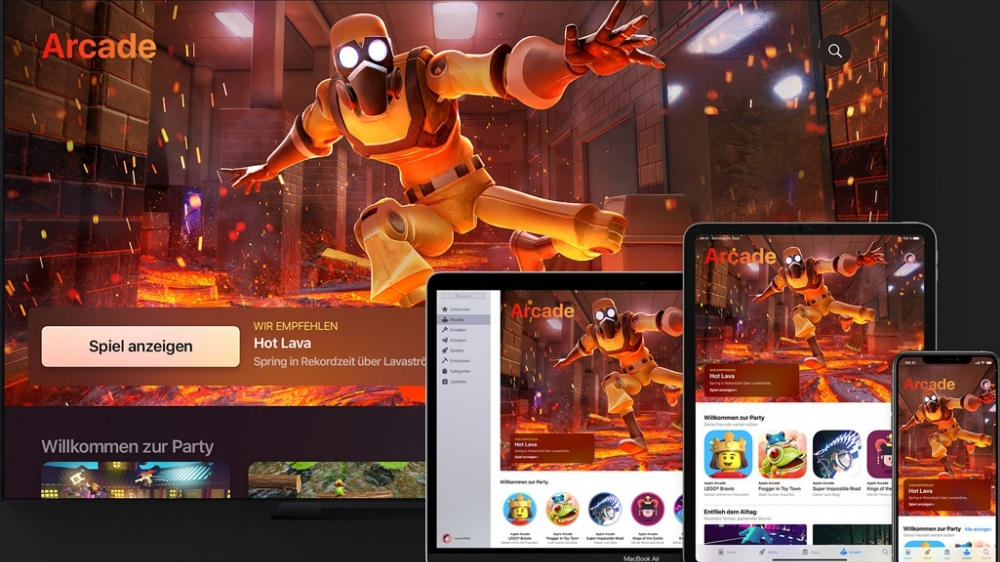Open the Super Impossible Road icon on iPad
Image resolution: width=1000 pixels, height=562 pixels.
tap(837, 454)
